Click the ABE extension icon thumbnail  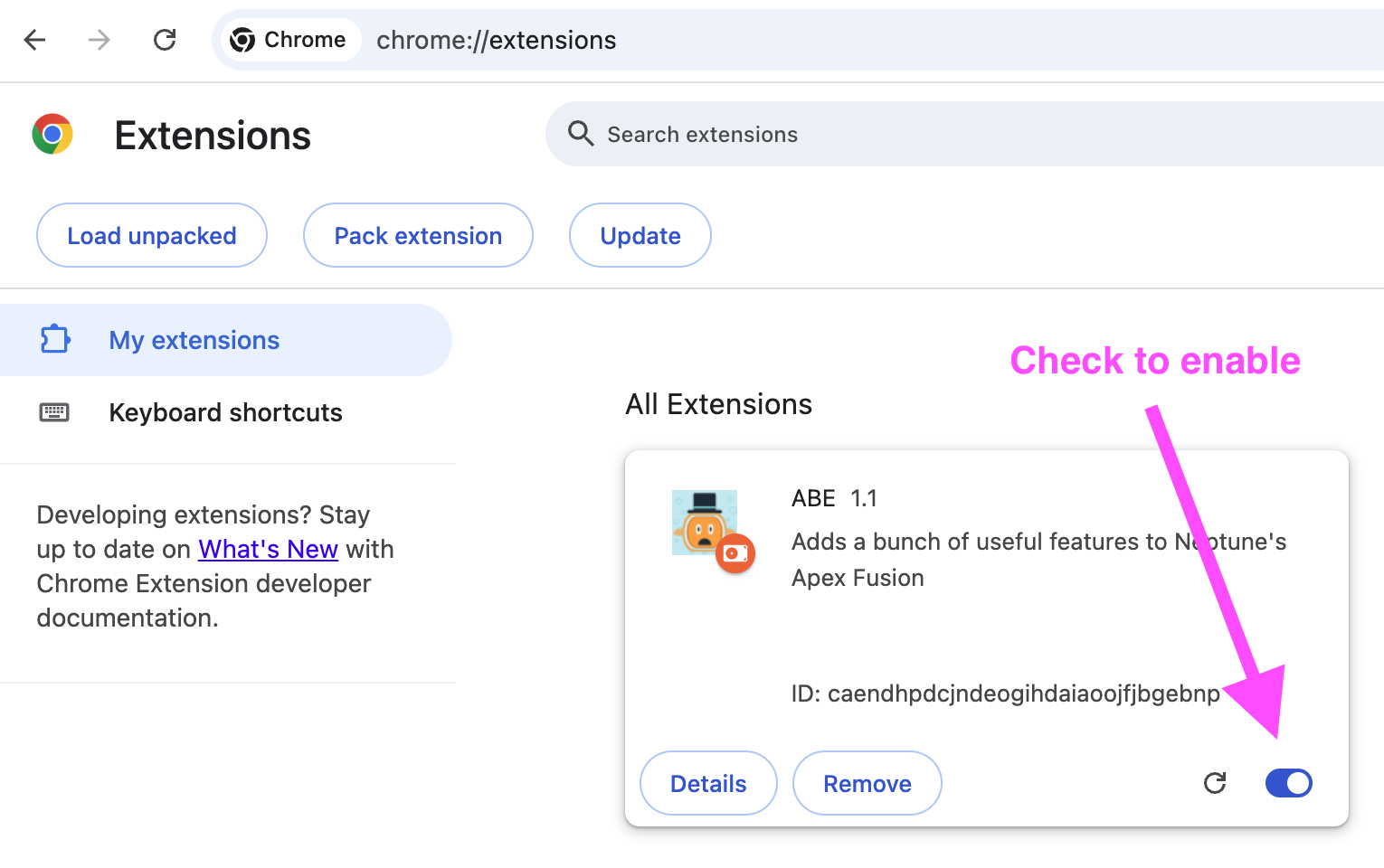(705, 523)
